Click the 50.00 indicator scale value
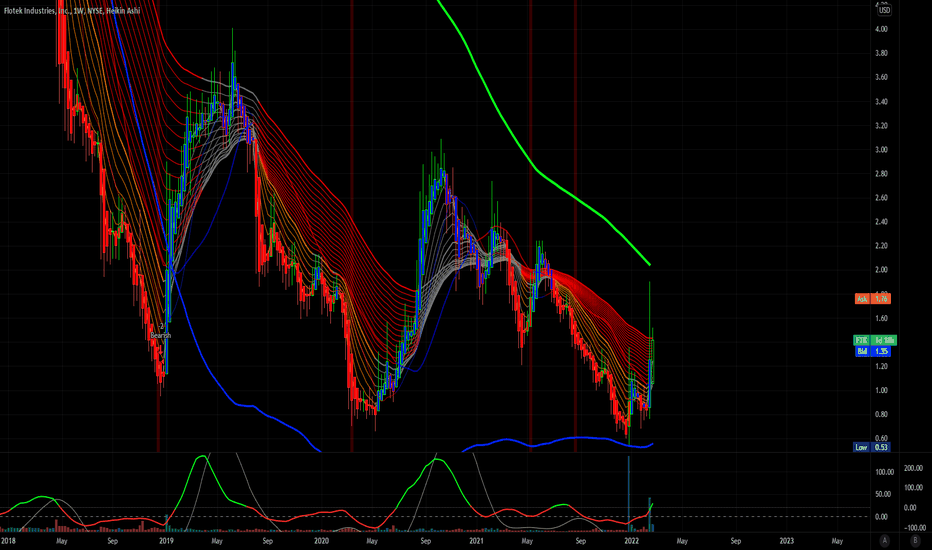The image size is (932, 550). click(x=884, y=494)
